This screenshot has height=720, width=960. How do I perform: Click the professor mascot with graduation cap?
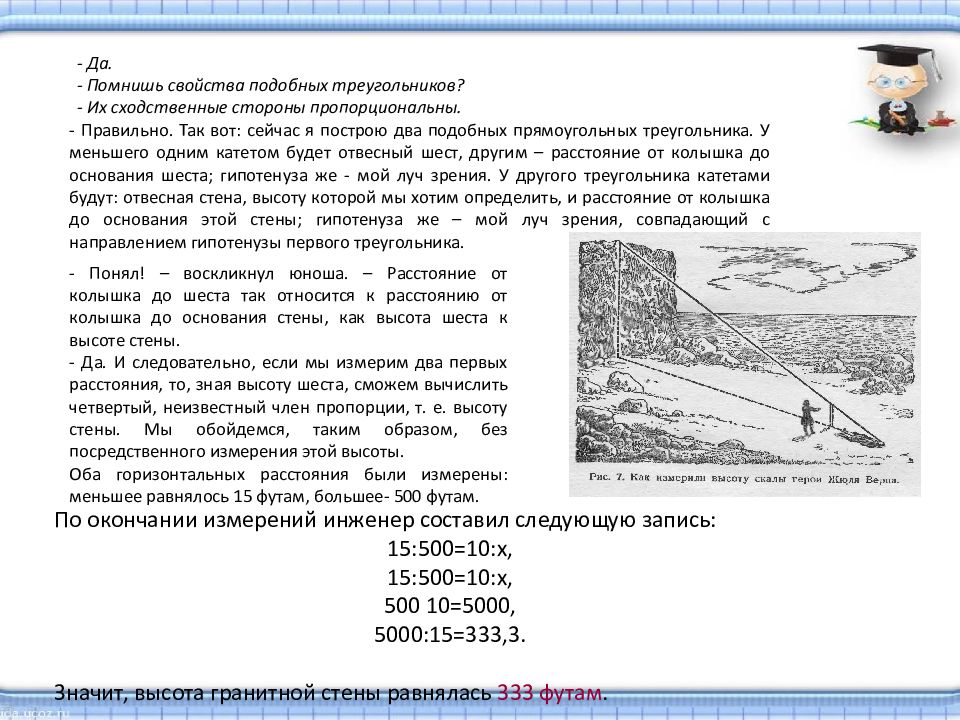tap(902, 89)
